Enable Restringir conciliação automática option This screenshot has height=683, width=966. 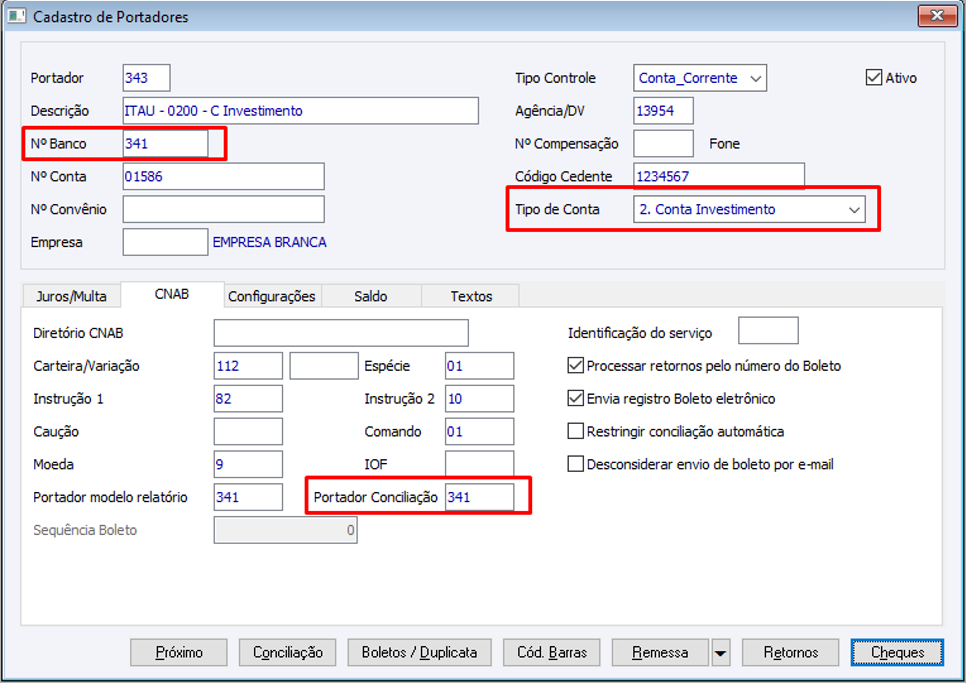coord(575,432)
